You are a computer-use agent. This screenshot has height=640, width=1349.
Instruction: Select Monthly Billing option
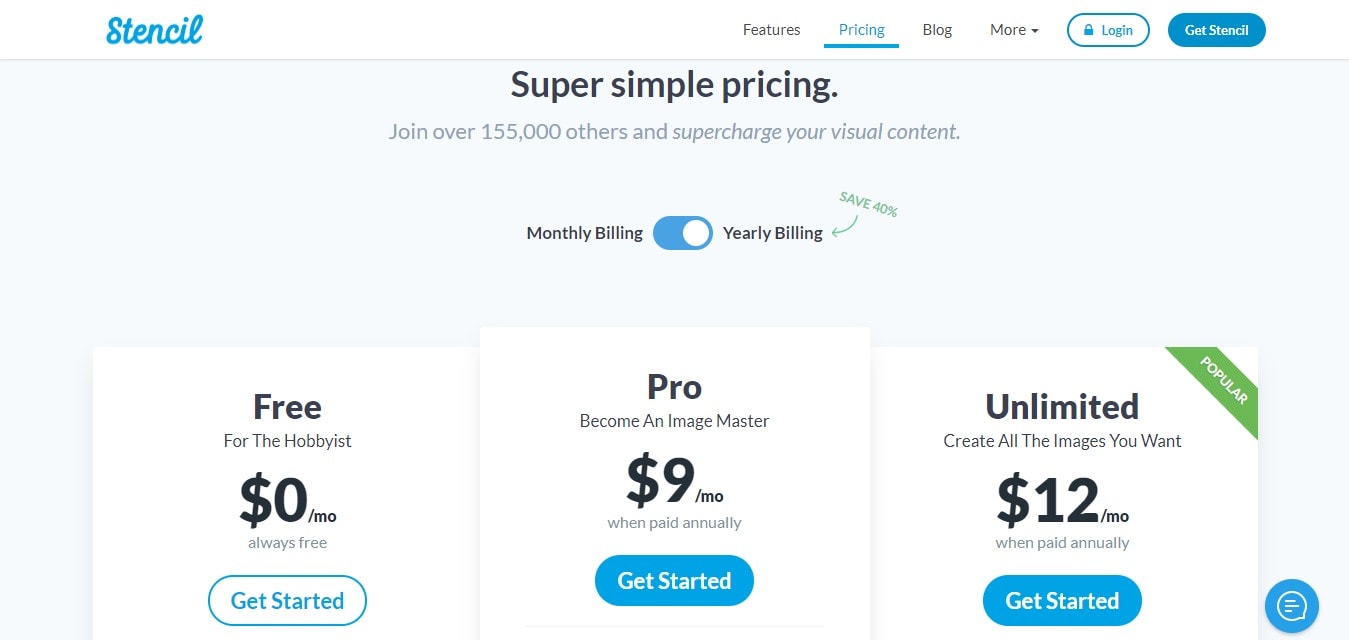click(x=584, y=233)
